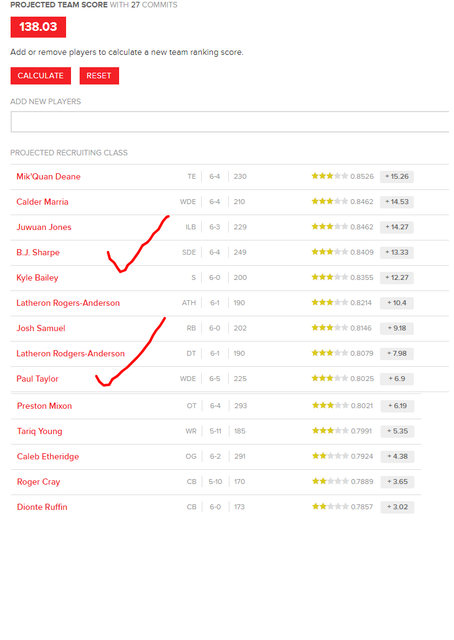Click the +9.18 score badge
Image resolution: width=454 pixels, height=640 pixels.
(x=396, y=329)
